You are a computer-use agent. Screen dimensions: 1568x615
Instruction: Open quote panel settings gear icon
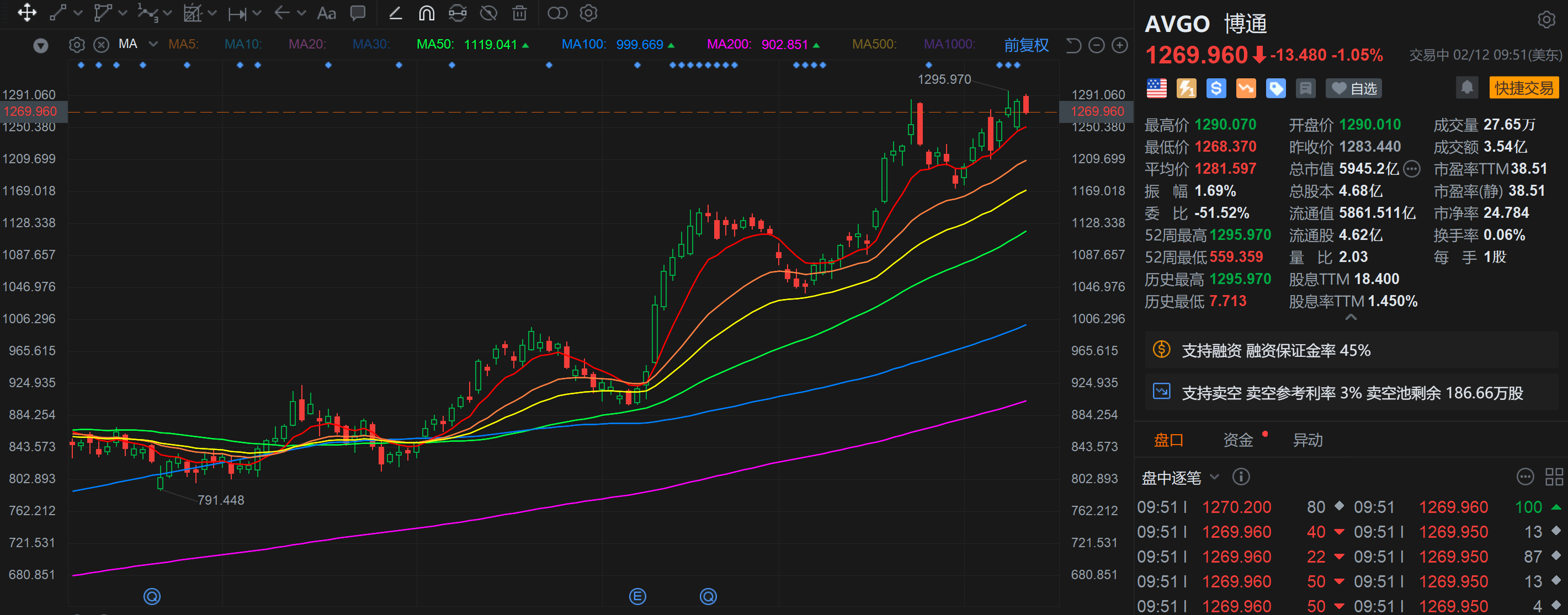tap(1546, 20)
